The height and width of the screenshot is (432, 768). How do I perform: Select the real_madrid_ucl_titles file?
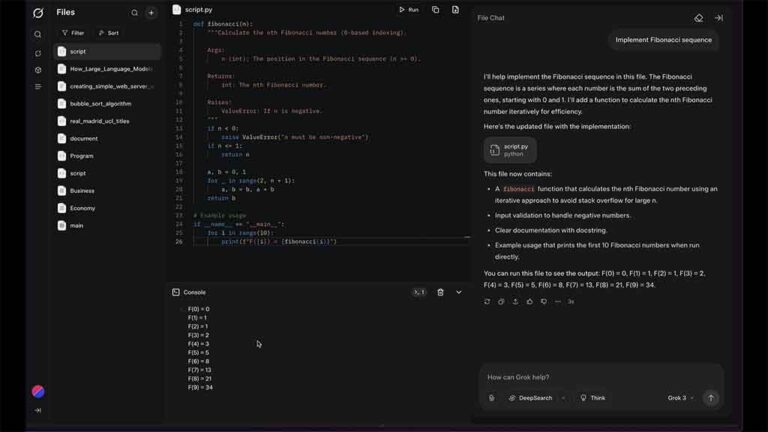(99, 121)
